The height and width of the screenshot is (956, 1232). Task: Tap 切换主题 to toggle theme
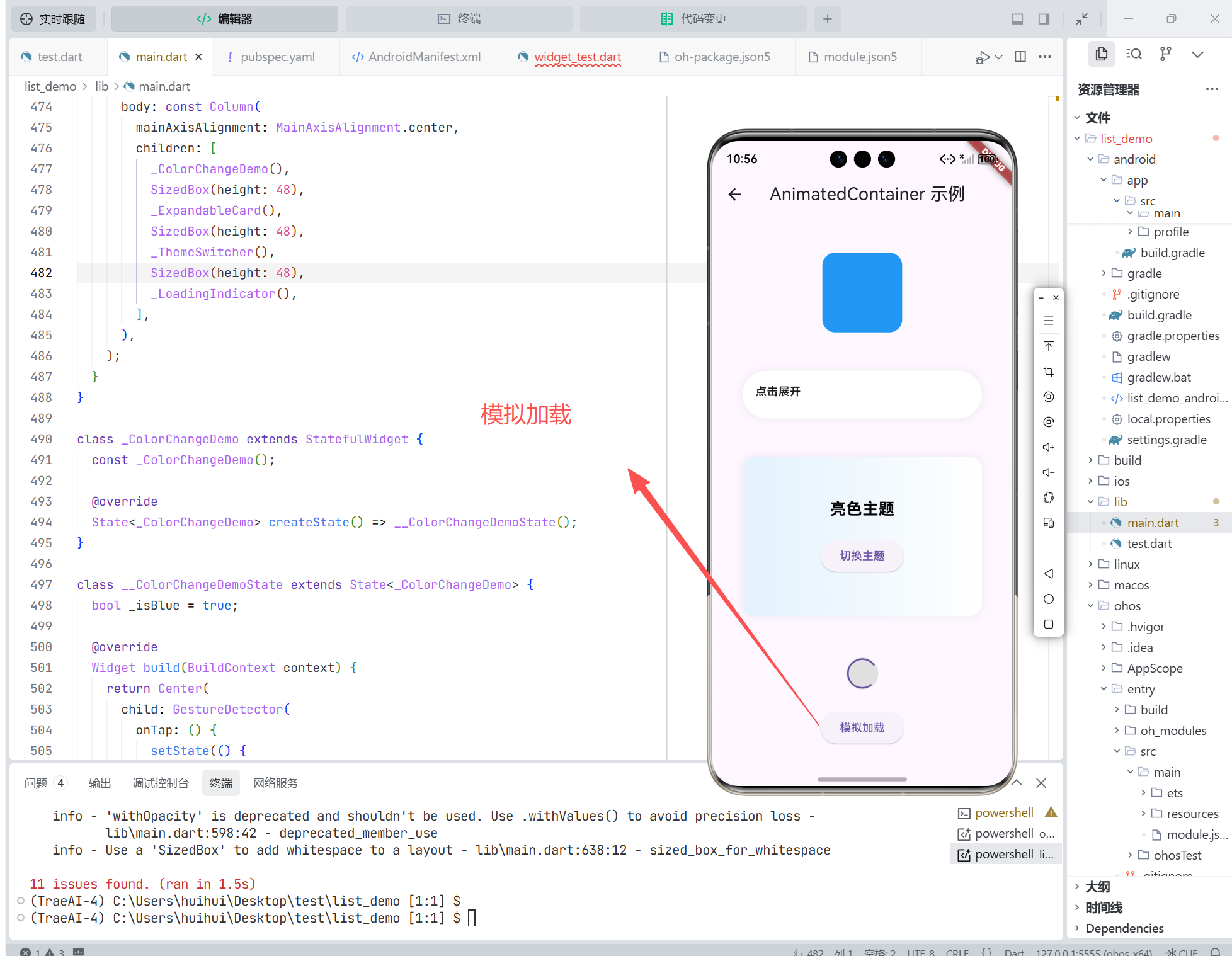point(862,555)
